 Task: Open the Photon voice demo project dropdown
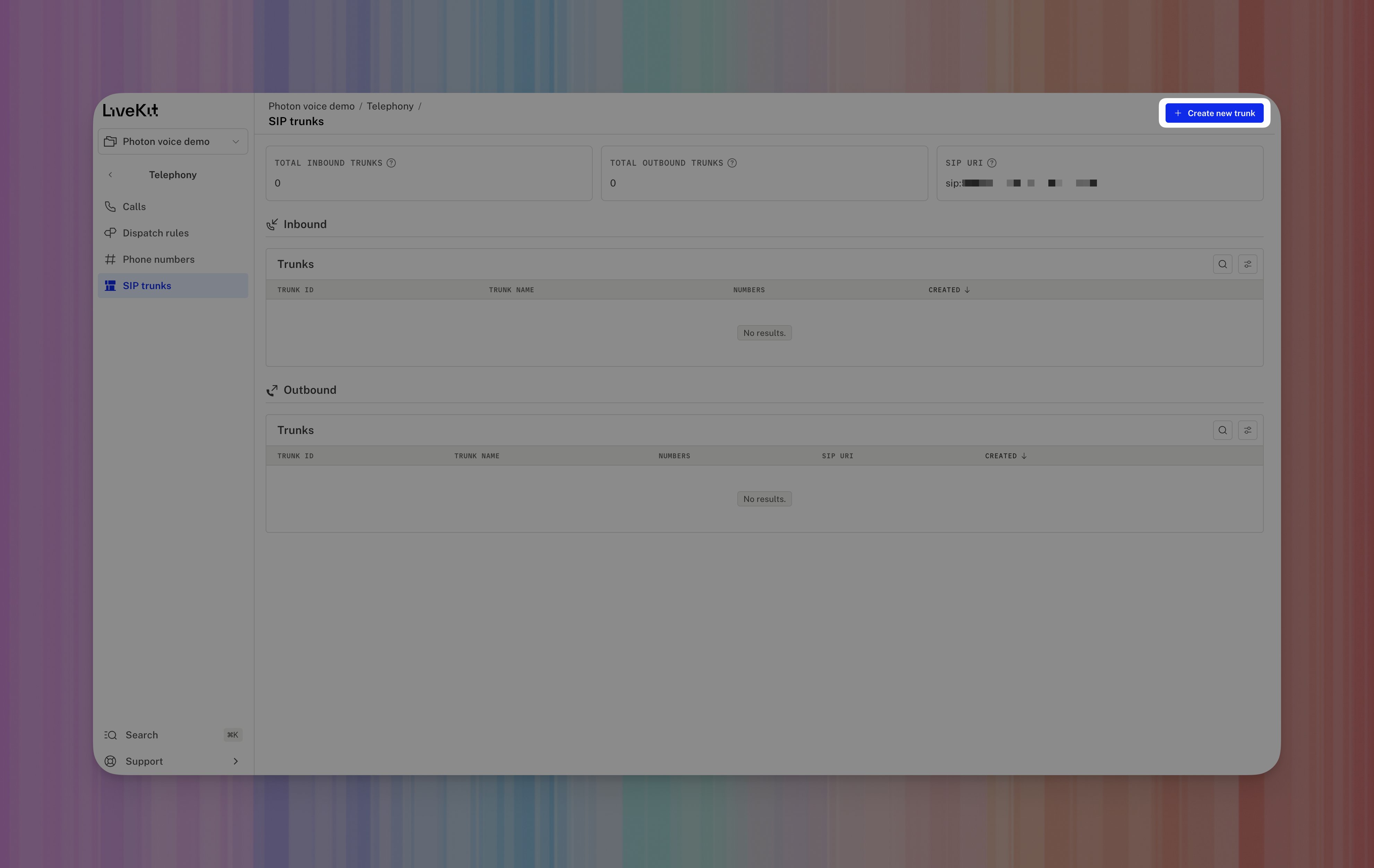point(173,141)
